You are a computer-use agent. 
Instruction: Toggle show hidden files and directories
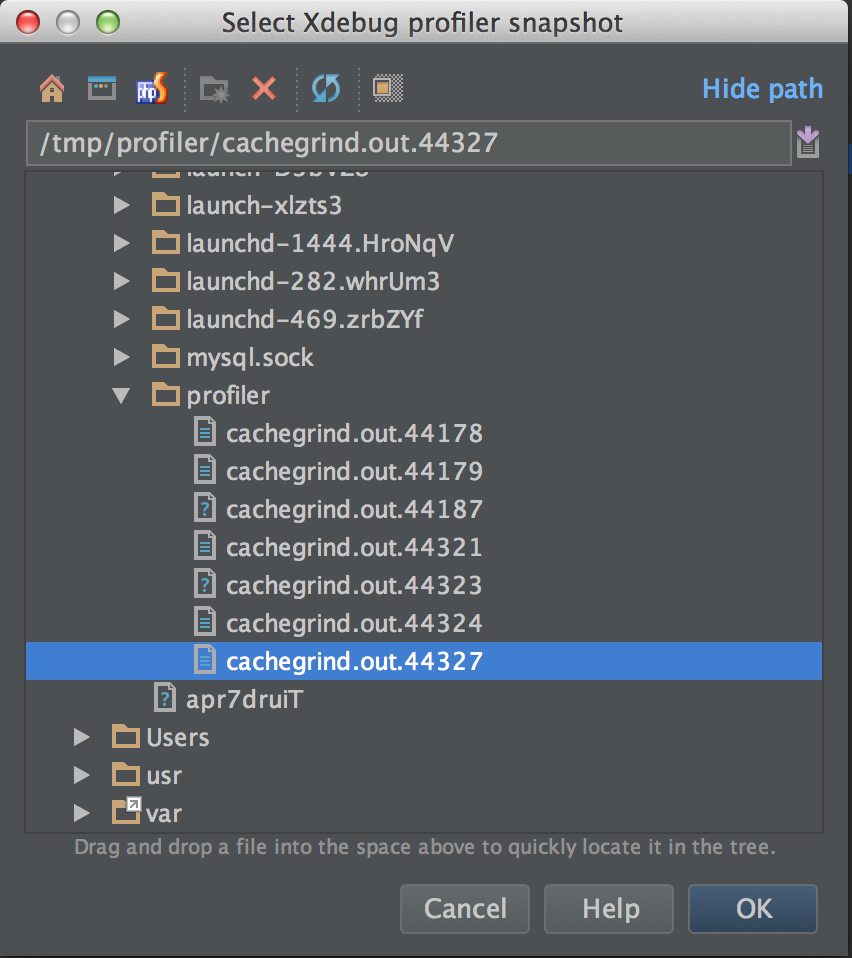point(388,89)
